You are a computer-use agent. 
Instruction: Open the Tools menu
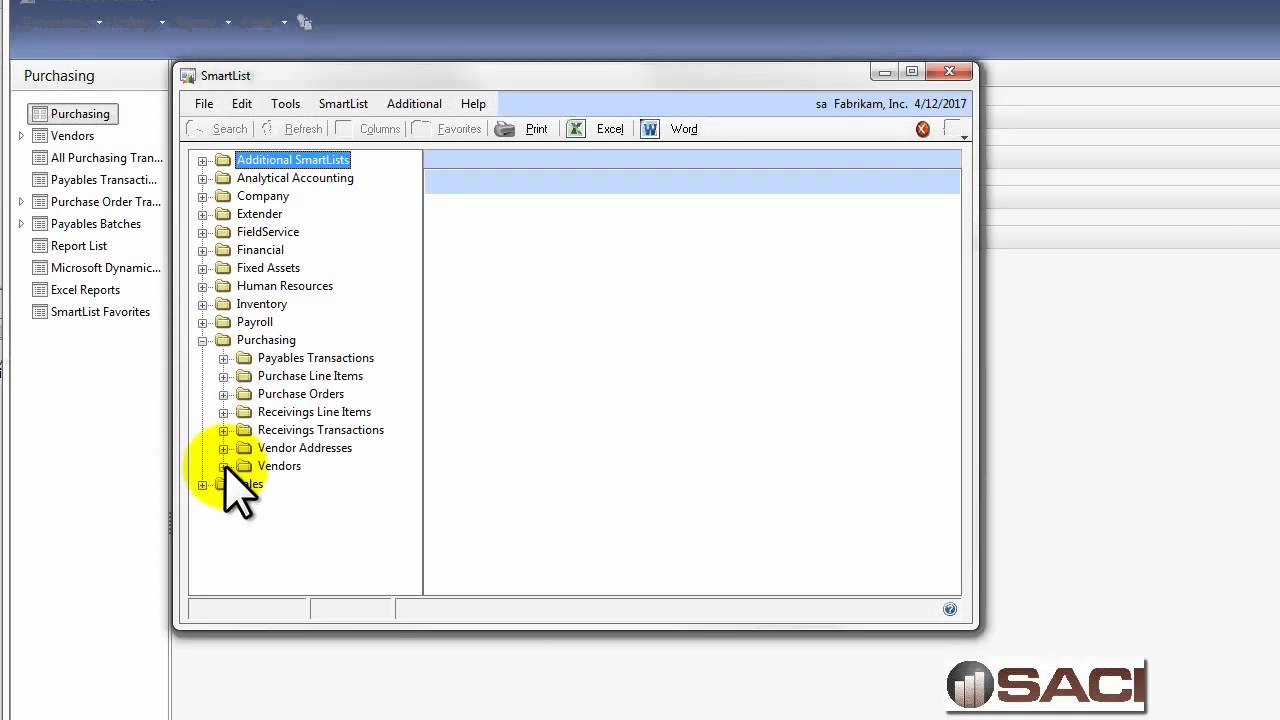tap(285, 104)
